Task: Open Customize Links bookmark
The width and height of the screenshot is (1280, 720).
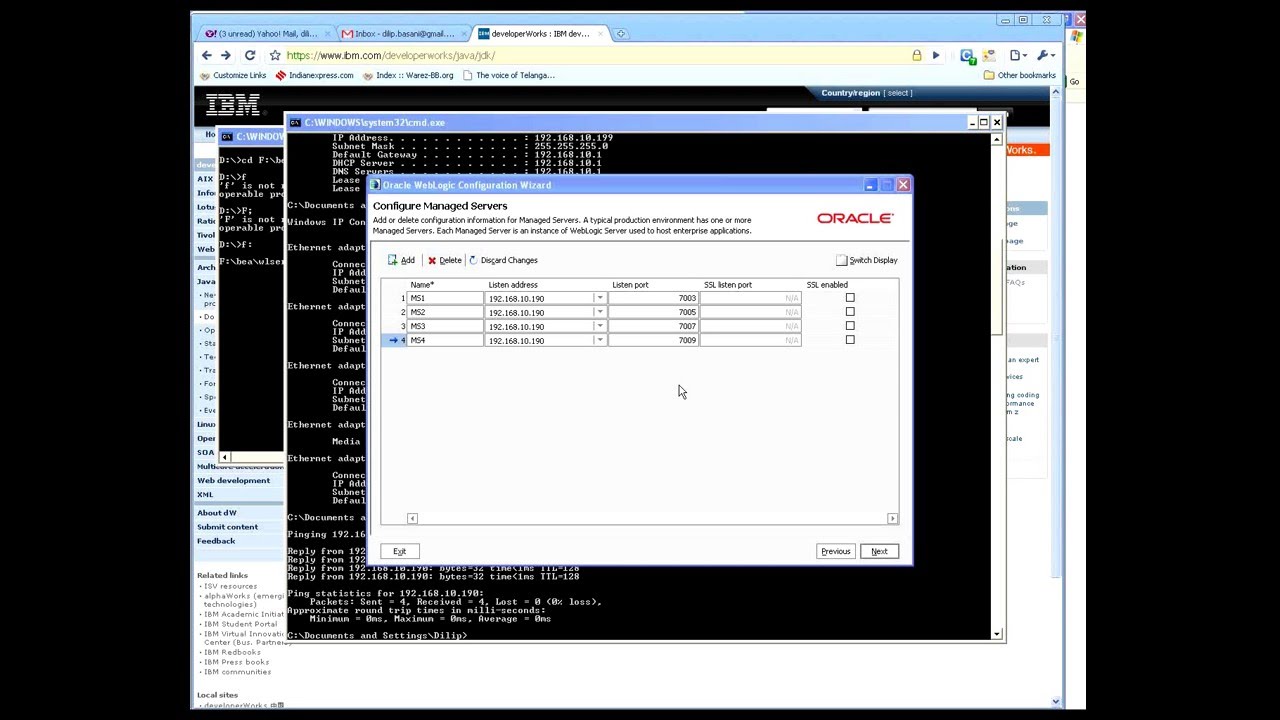Action: [233, 75]
